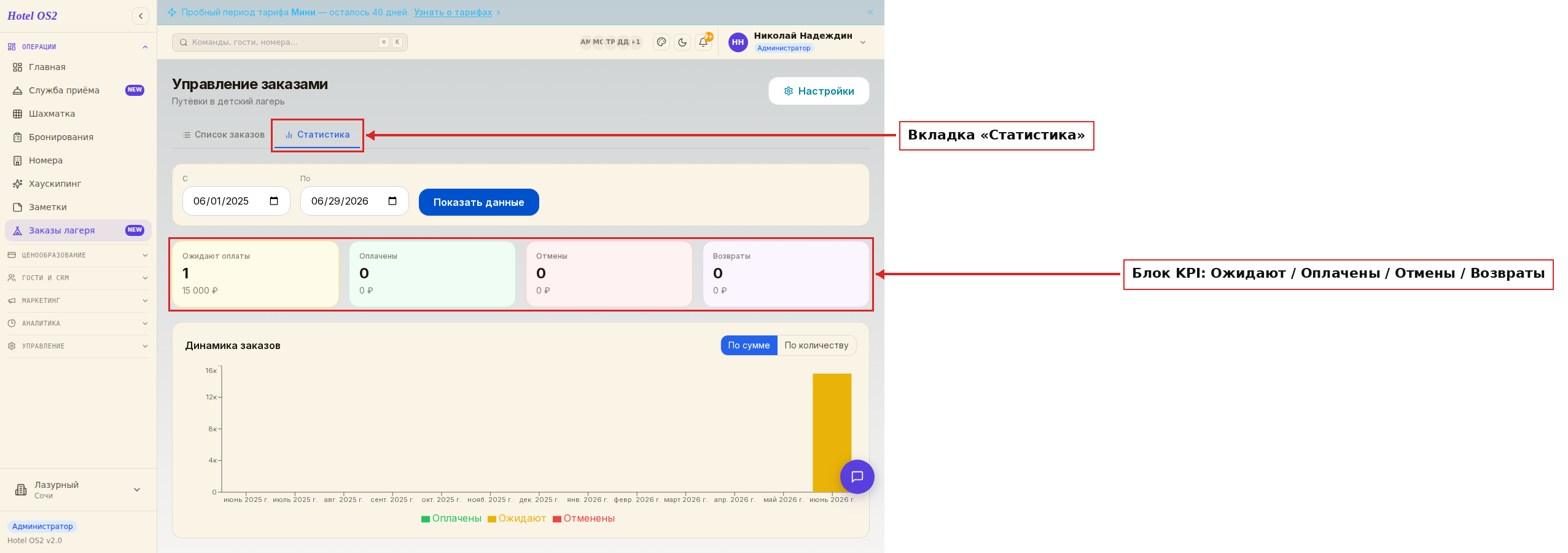Select the Статистика tab
This screenshot has height=553, width=1568.
coord(318,135)
